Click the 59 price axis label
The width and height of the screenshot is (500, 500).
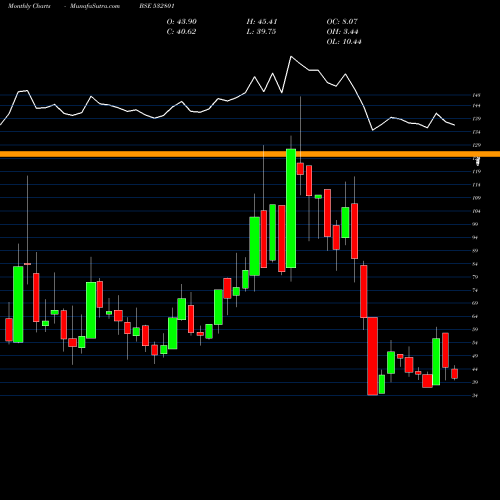pyautogui.click(x=475, y=330)
